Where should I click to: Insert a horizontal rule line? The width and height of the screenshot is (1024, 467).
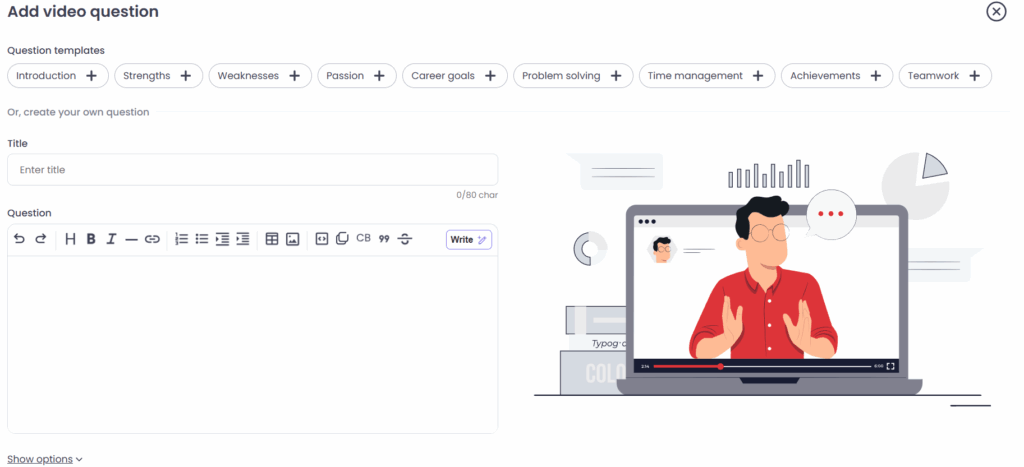pos(131,240)
